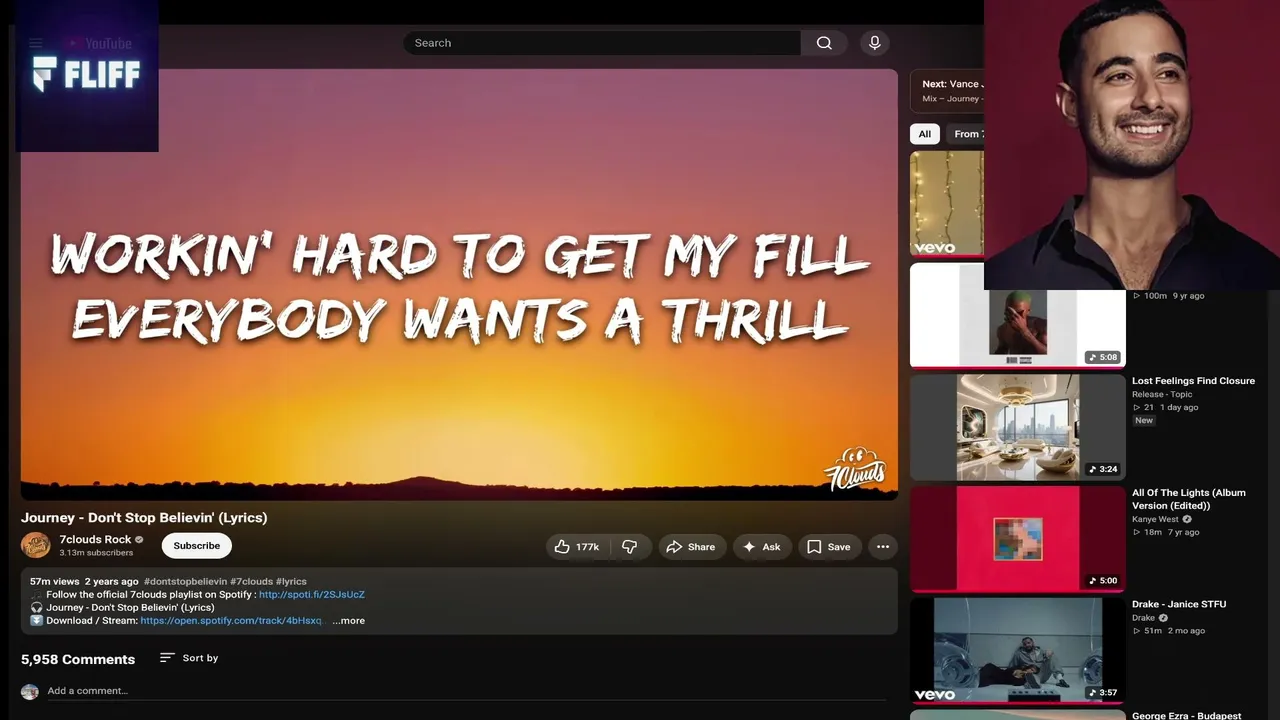
Task: Open the All Of The Lights thumbnail
Action: click(1018, 539)
